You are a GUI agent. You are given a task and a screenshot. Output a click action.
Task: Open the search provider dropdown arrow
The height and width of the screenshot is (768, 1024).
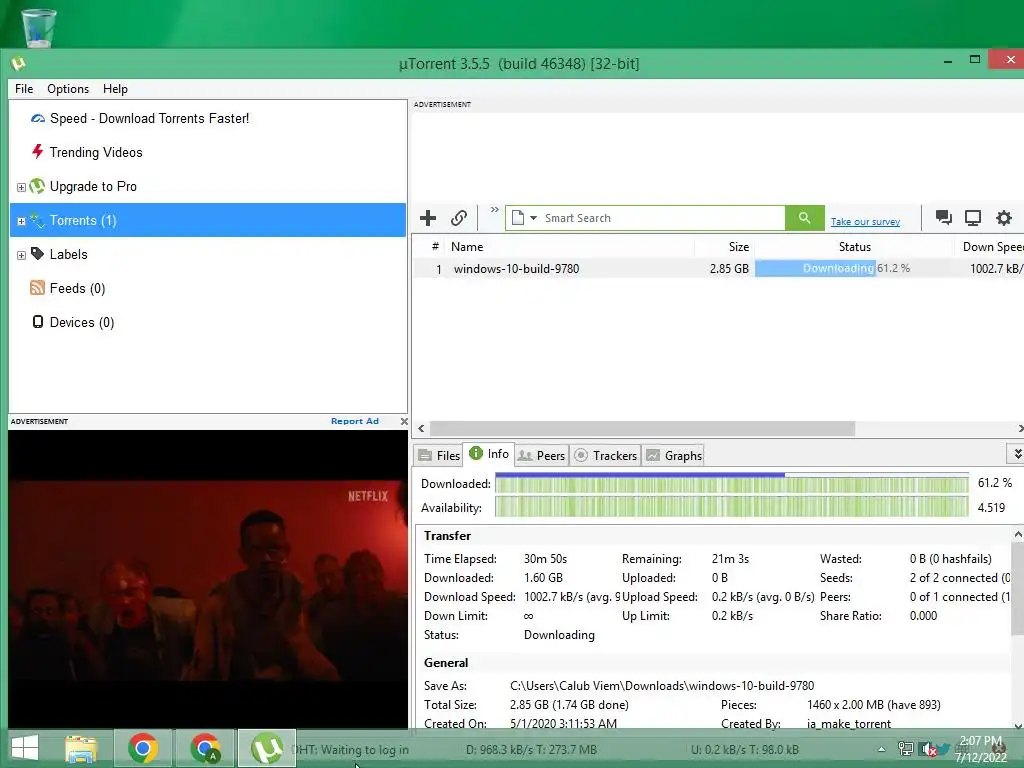click(533, 218)
